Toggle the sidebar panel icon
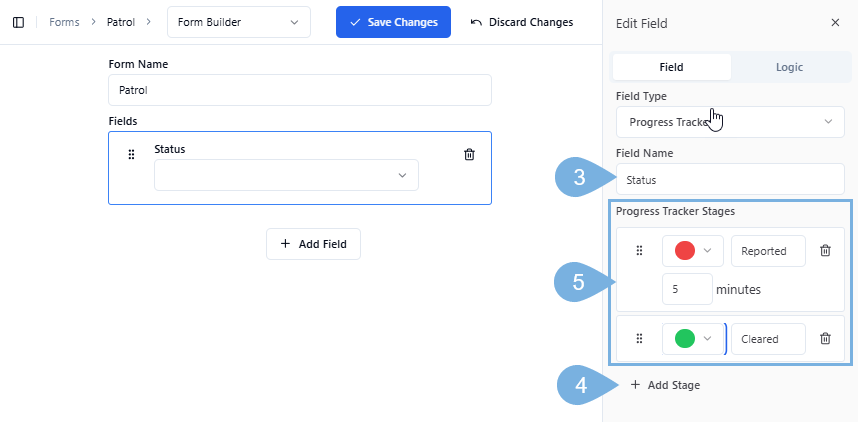Image resolution: width=858 pixels, height=422 pixels. (x=18, y=22)
